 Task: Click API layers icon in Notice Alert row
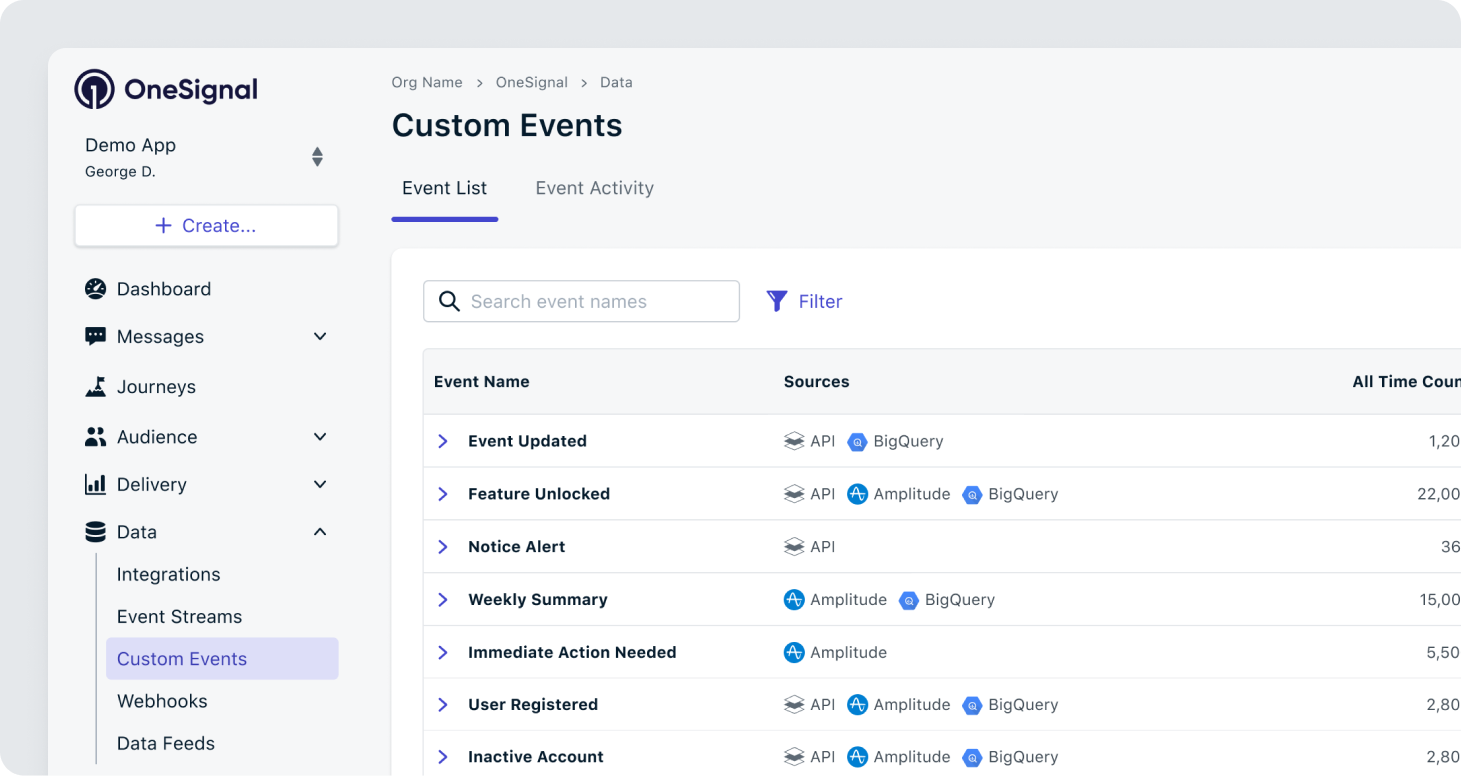tap(794, 547)
